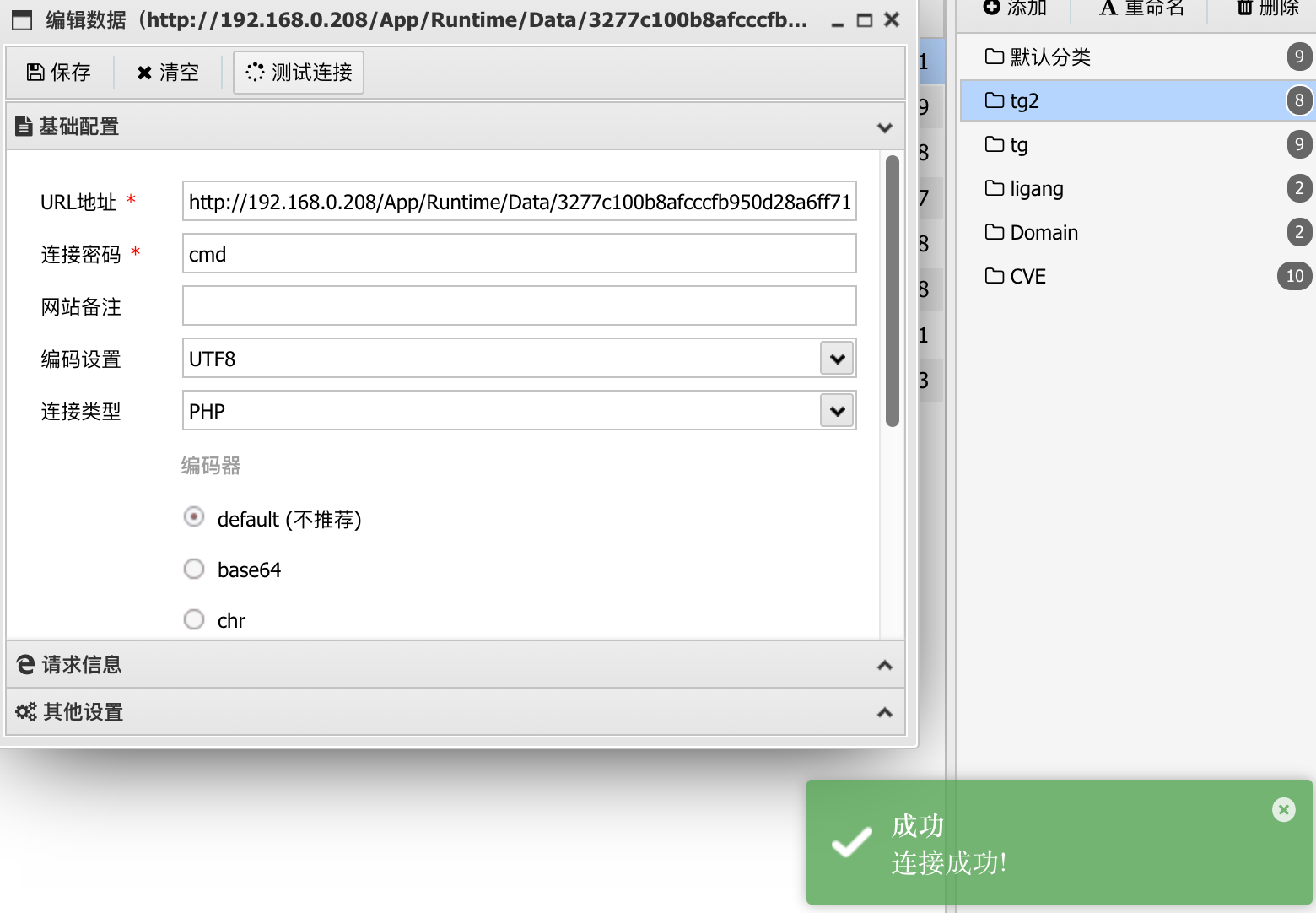
Task: Click the Save (保存) button
Action: (59, 73)
